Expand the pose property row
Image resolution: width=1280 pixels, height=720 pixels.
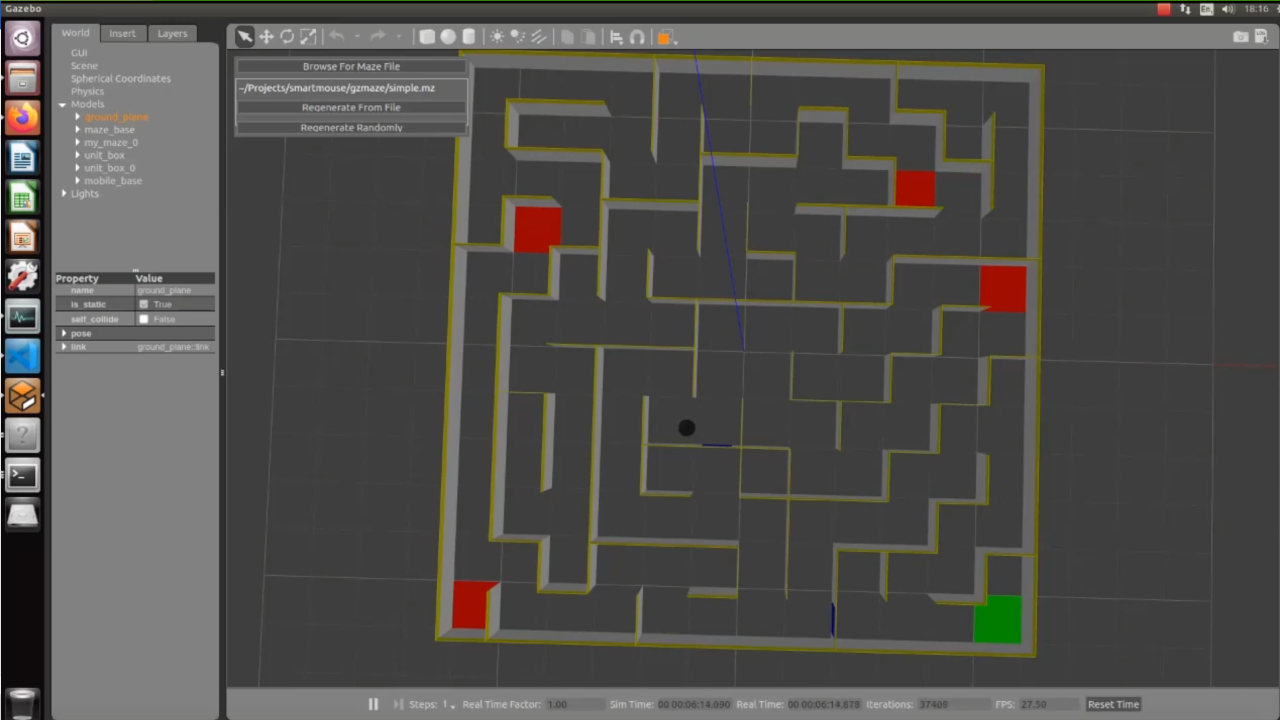pyautogui.click(x=64, y=333)
